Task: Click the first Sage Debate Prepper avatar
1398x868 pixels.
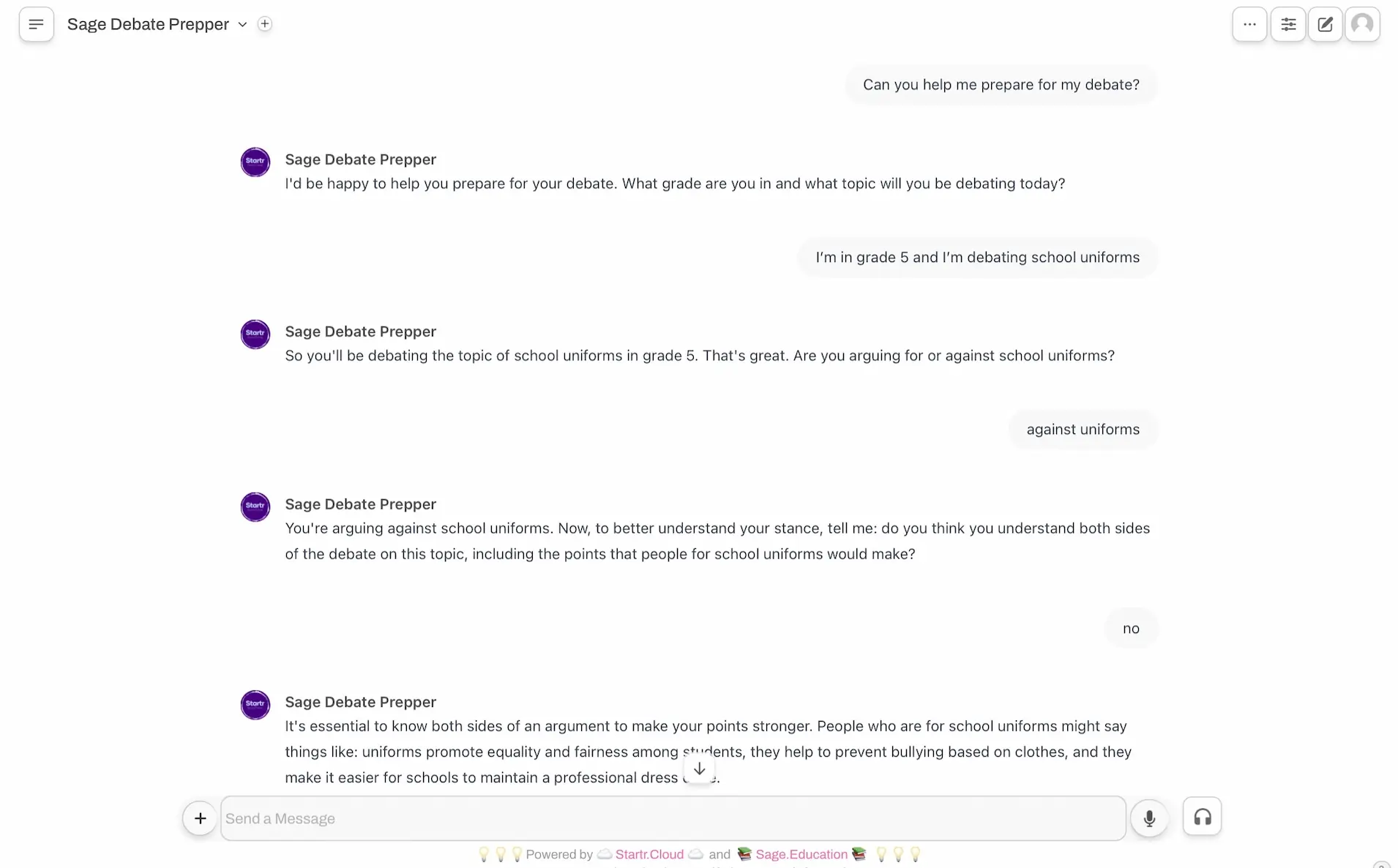Action: (255, 162)
